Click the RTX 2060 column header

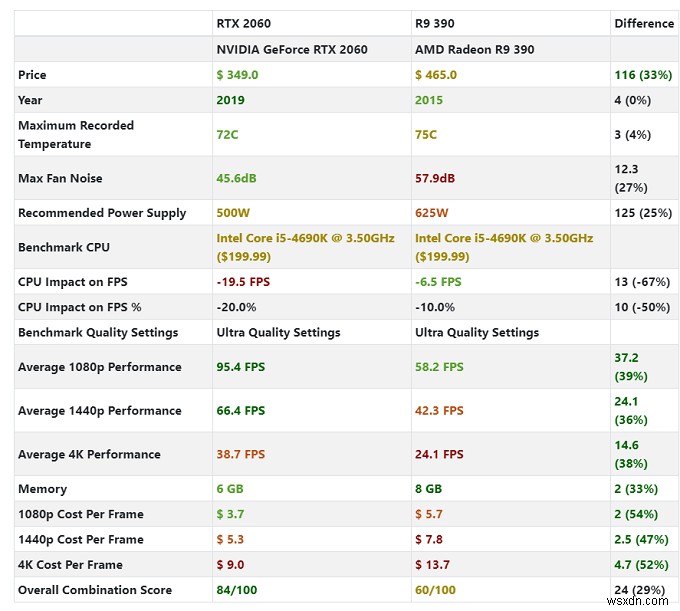243,23
